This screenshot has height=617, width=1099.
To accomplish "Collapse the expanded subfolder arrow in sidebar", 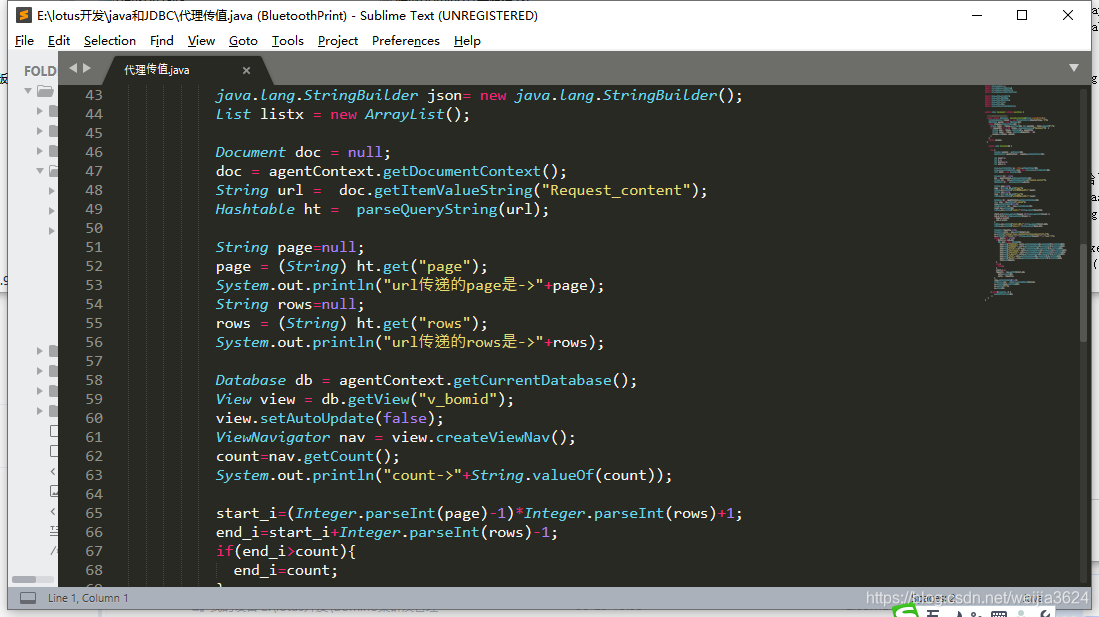I will 40,170.
